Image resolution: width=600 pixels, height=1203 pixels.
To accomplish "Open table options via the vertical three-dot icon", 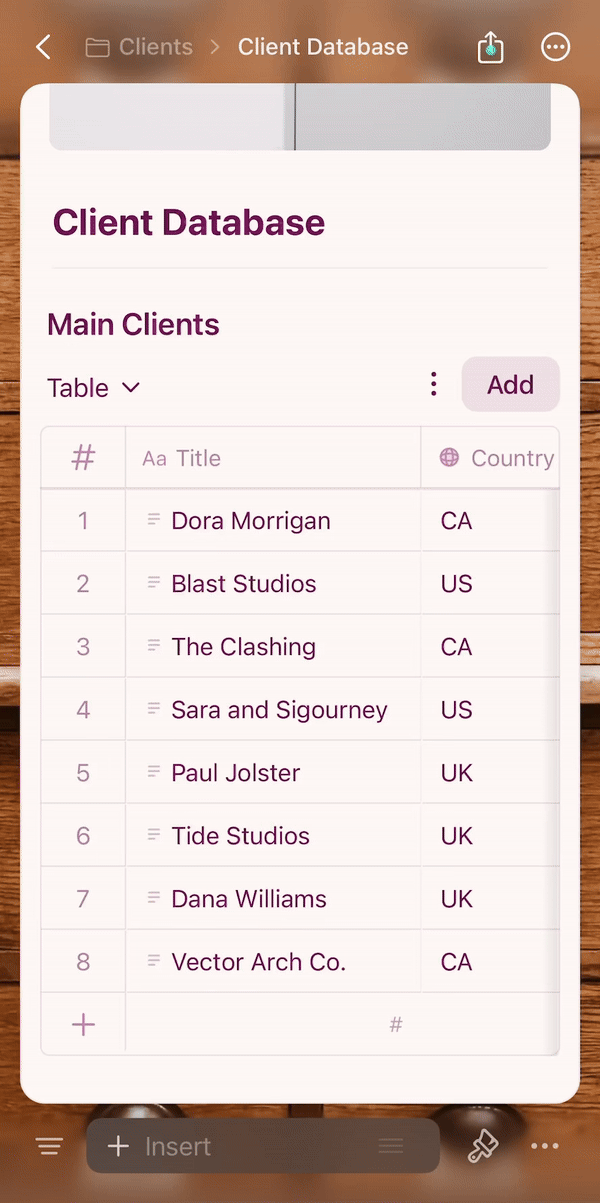I will click(433, 383).
